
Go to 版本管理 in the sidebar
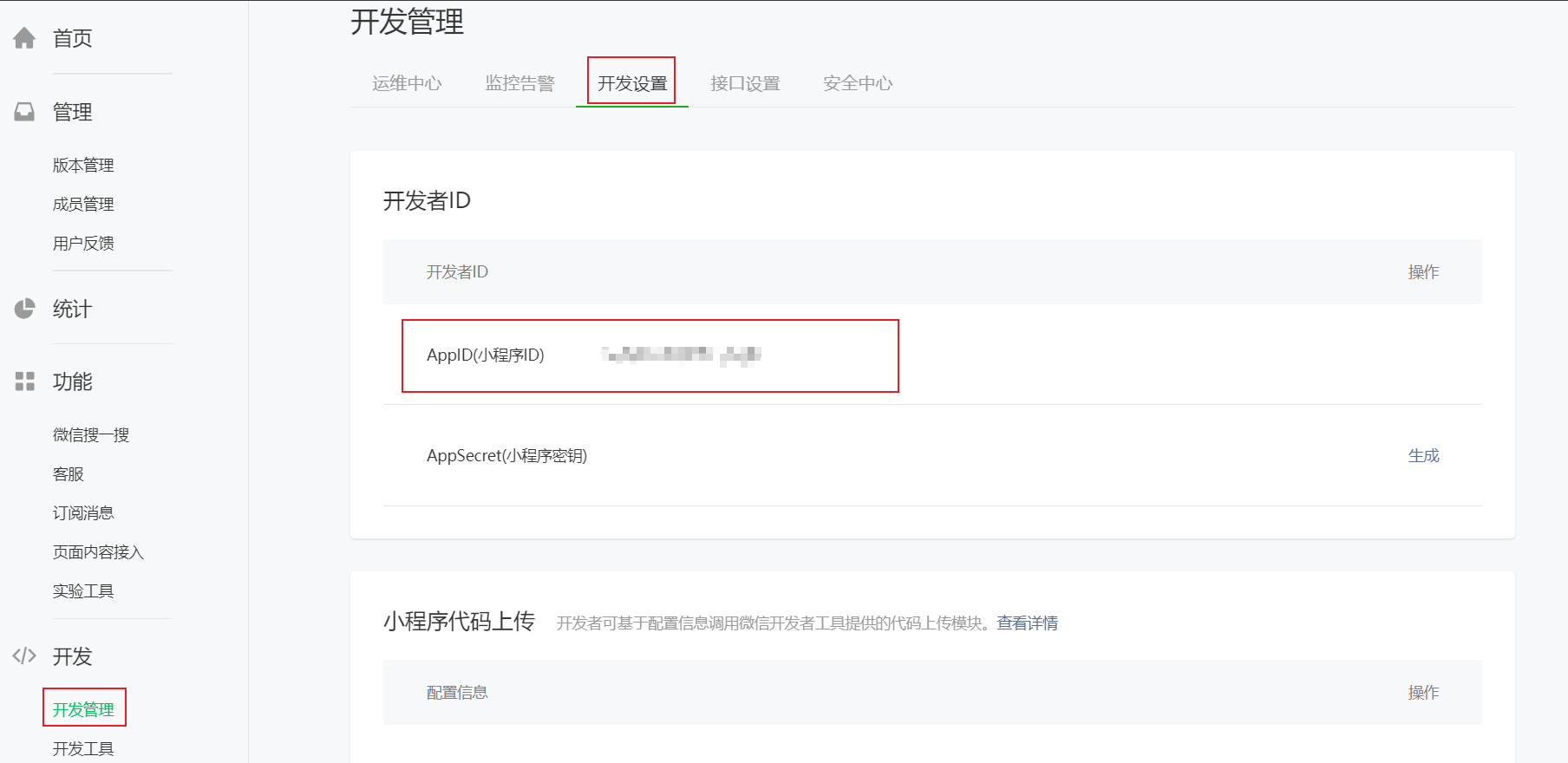pyautogui.click(x=83, y=165)
